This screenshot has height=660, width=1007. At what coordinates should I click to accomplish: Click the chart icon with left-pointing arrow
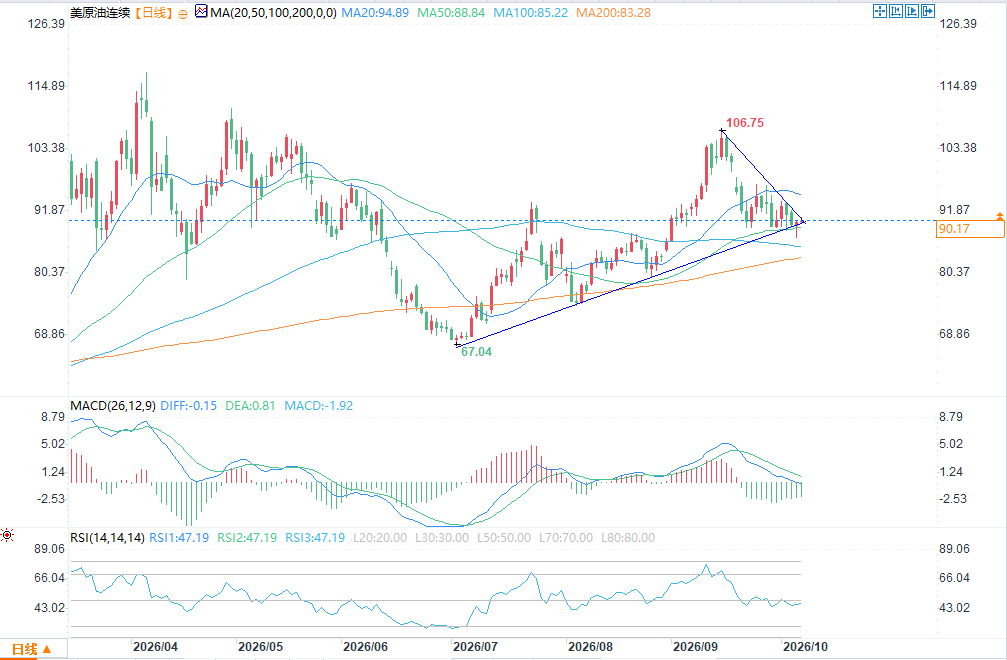896,11
